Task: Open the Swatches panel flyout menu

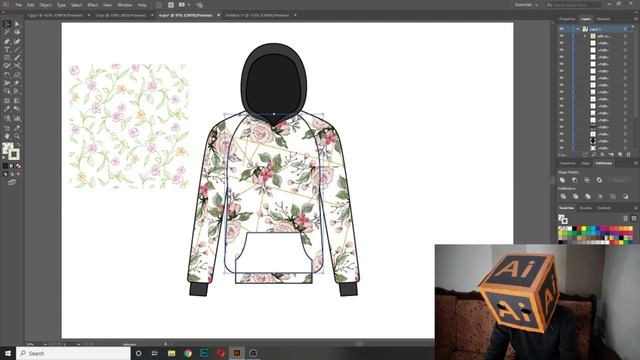Action: coord(636,208)
